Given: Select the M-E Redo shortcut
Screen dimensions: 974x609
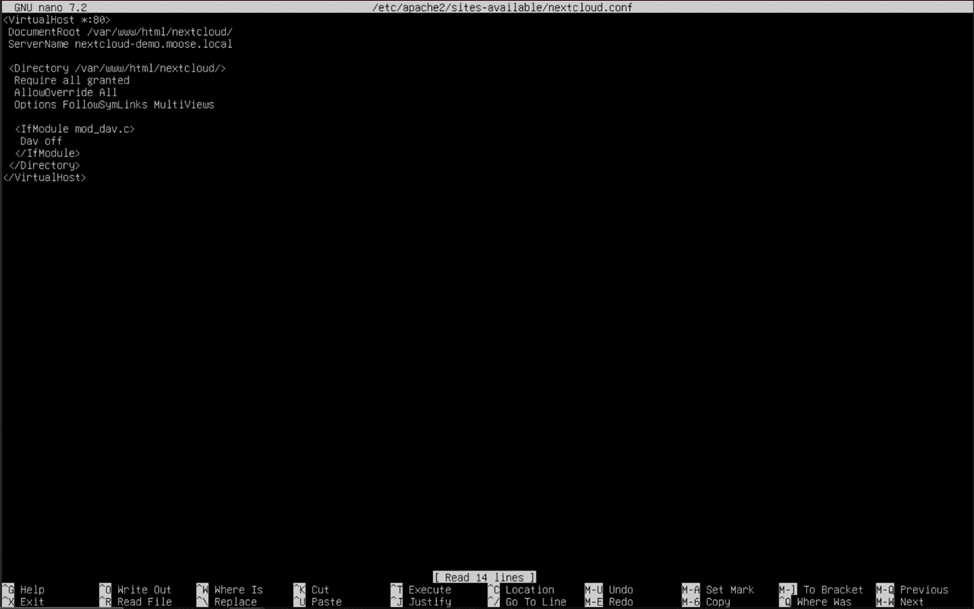Looking at the screenshot, I should [609, 602].
